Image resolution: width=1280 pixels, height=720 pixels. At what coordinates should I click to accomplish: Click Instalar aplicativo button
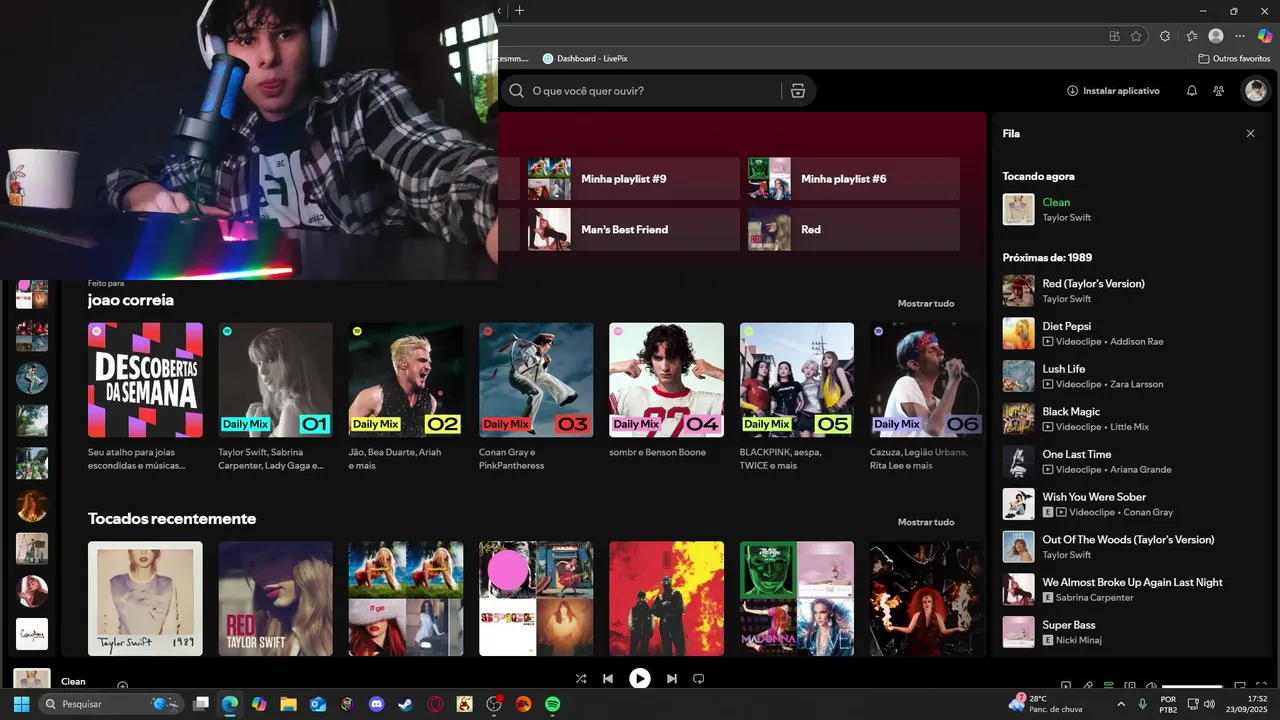tap(1113, 91)
